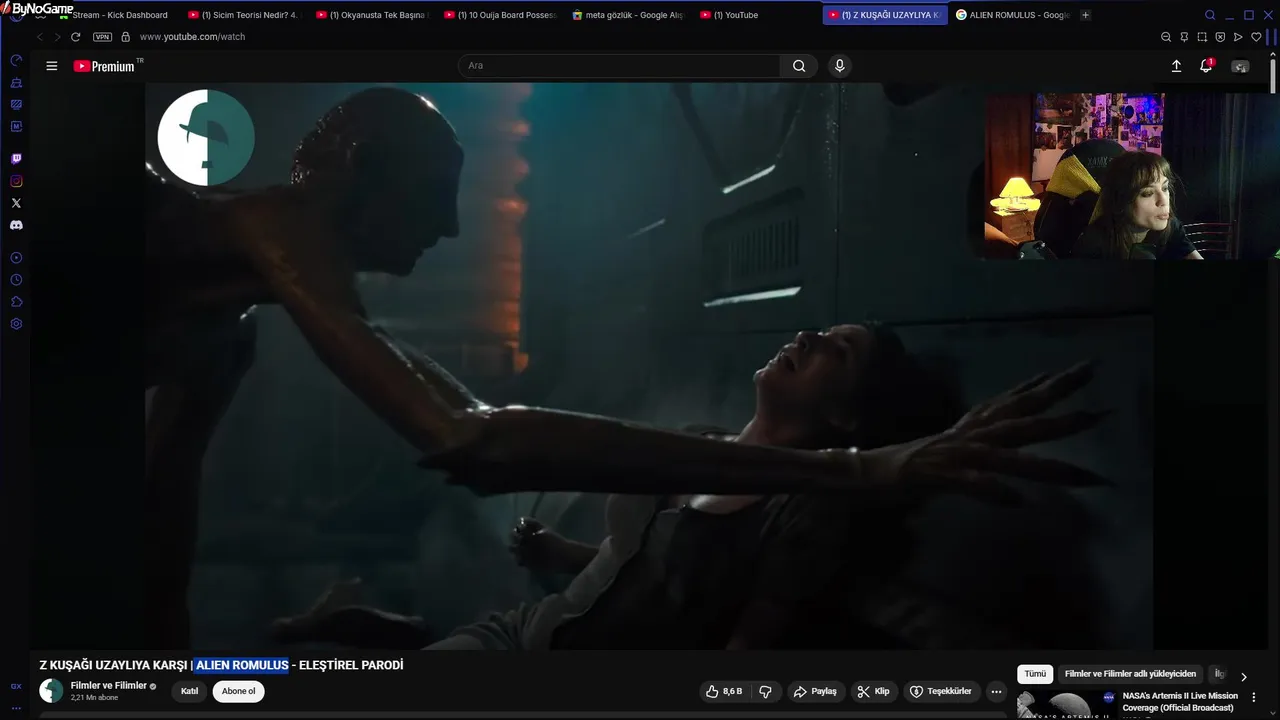1280x720 pixels.
Task: Start voice search with microphone icon
Action: 840,66
